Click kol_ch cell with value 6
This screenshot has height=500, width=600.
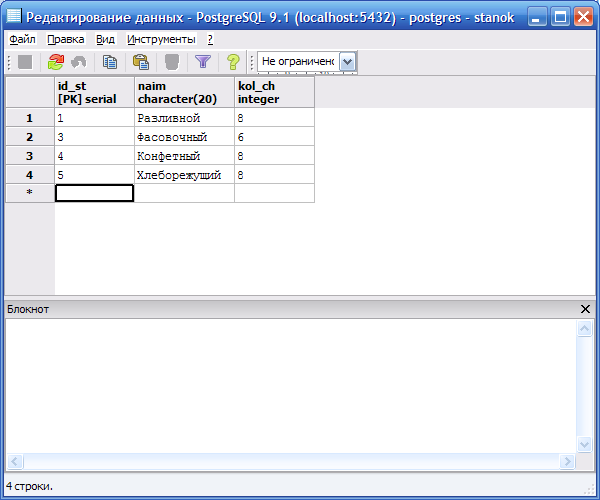(x=274, y=137)
